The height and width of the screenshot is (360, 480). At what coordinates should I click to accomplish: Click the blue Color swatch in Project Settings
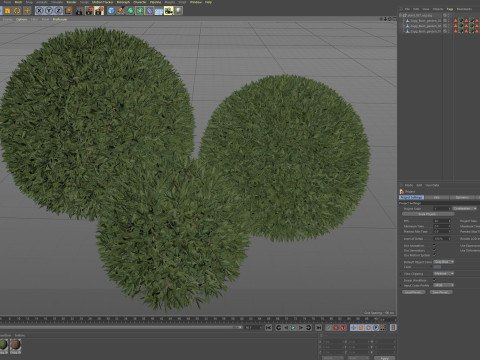coord(437,267)
